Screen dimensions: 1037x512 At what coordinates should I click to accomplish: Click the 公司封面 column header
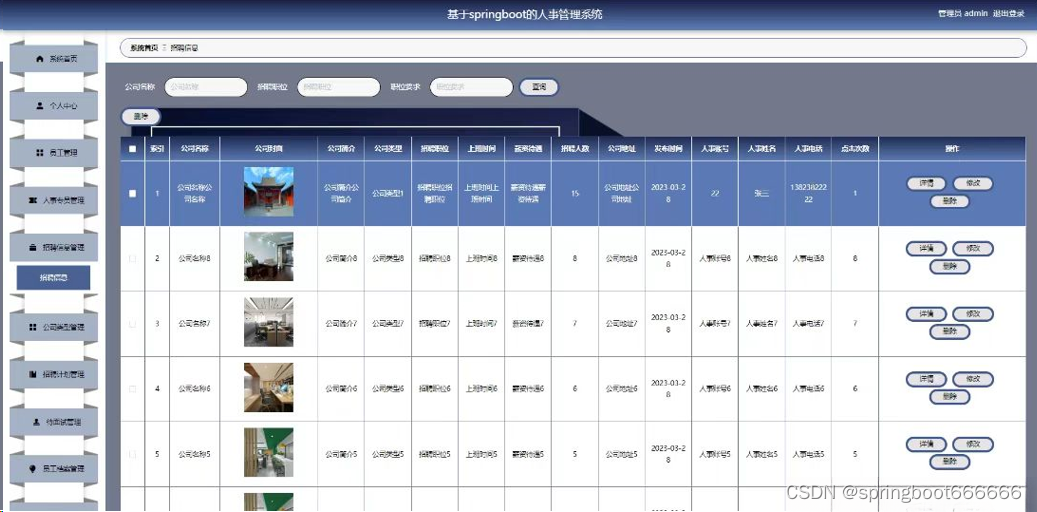pyautogui.click(x=269, y=149)
